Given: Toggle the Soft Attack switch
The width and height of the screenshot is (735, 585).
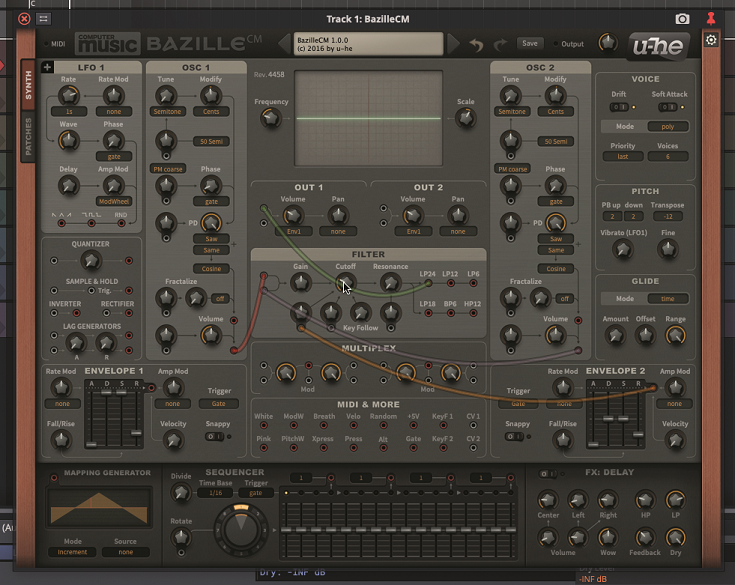Looking at the screenshot, I should coord(667,107).
